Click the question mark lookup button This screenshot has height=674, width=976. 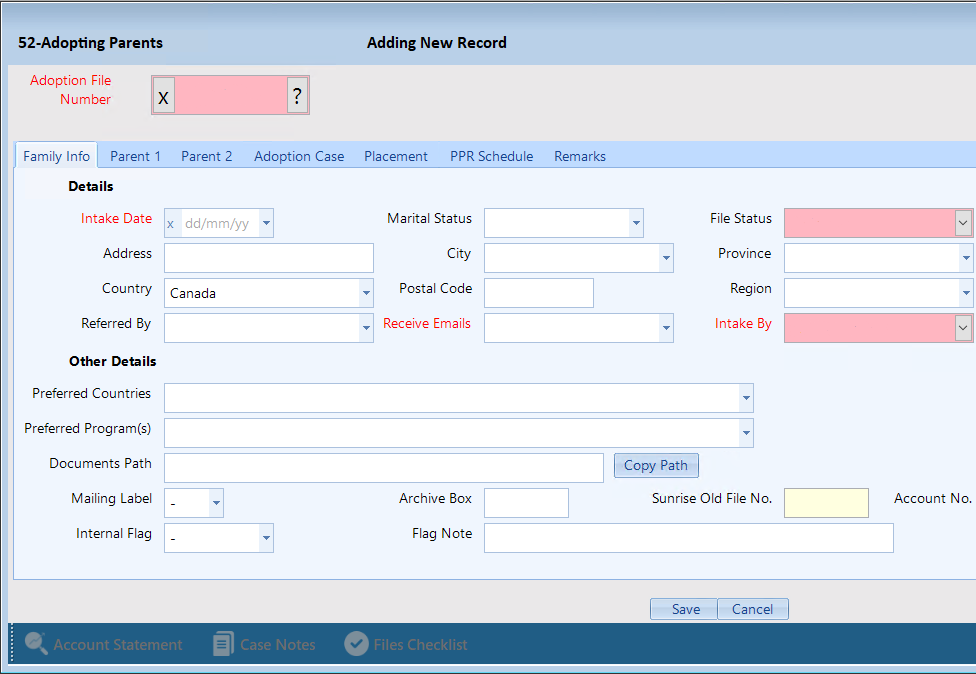[297, 96]
